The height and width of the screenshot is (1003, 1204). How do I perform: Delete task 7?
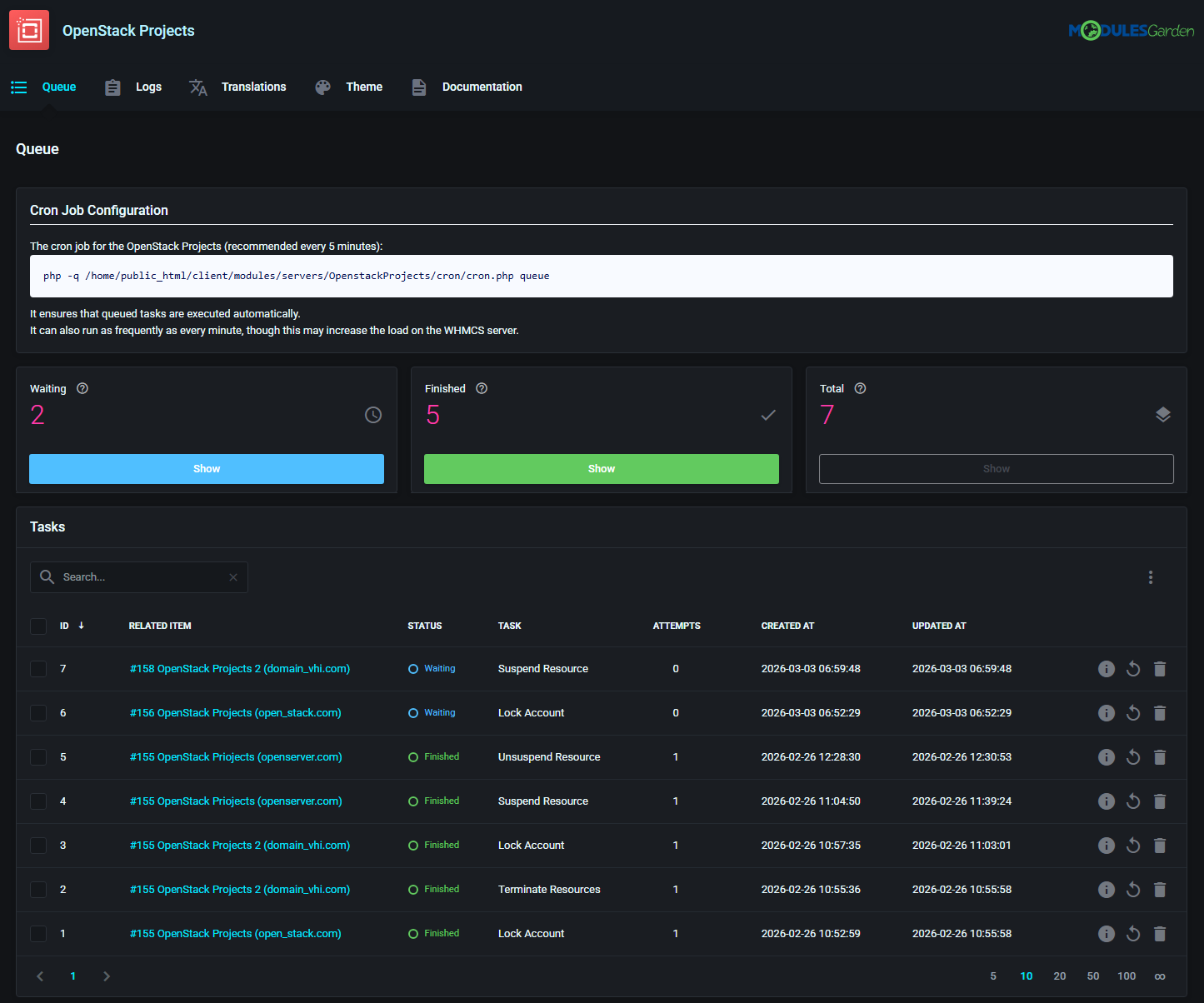tap(1160, 669)
